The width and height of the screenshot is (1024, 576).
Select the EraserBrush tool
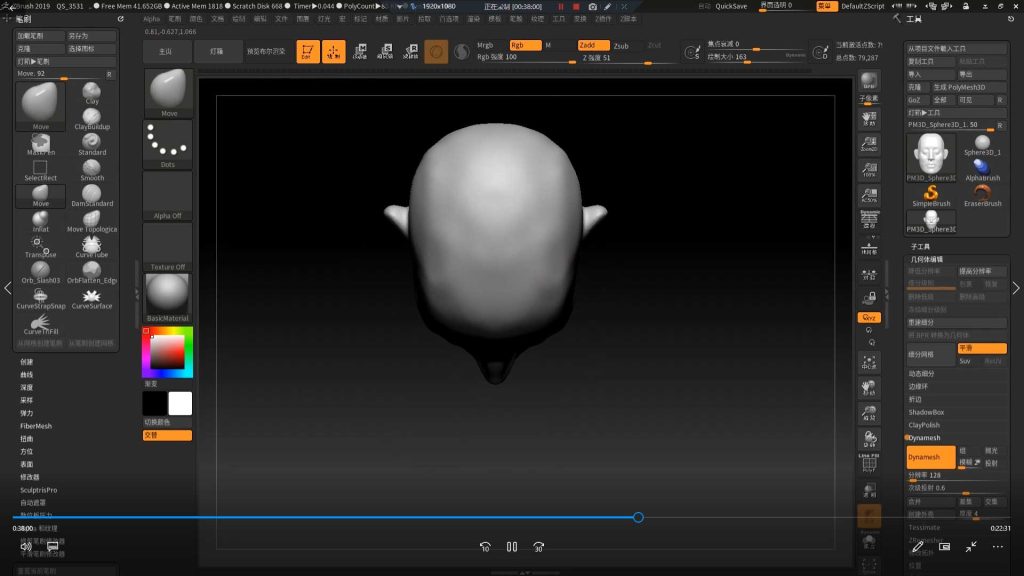tap(982, 192)
